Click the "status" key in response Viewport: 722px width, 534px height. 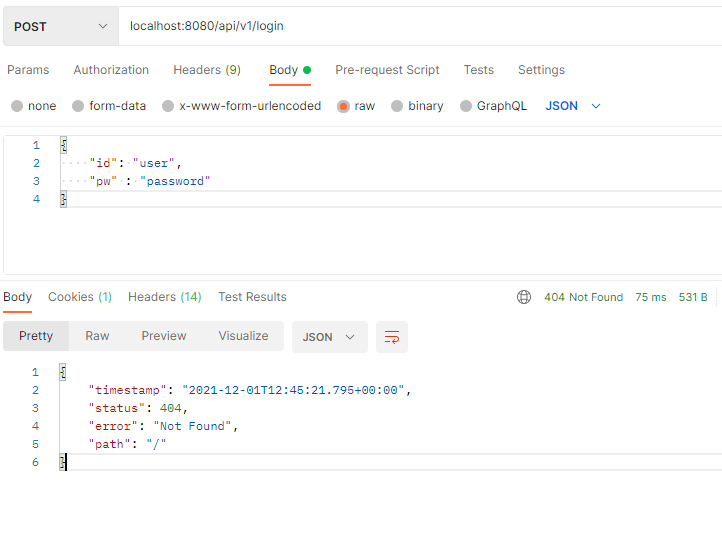point(117,408)
